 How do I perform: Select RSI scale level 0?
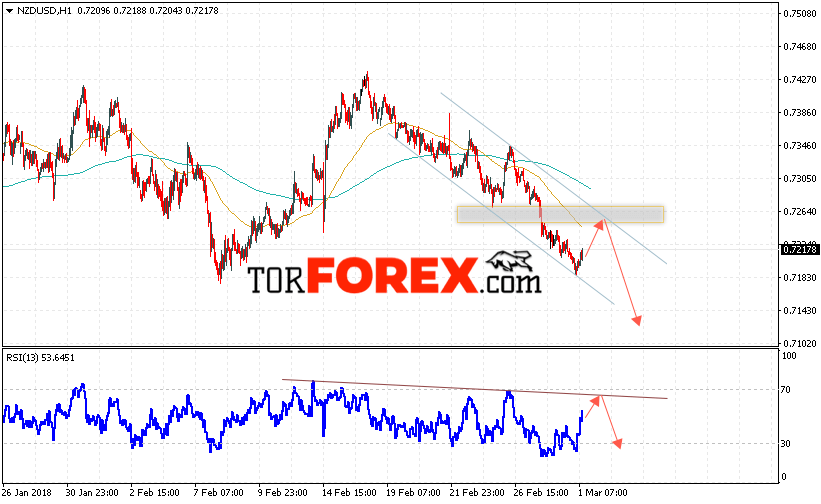pos(784,476)
